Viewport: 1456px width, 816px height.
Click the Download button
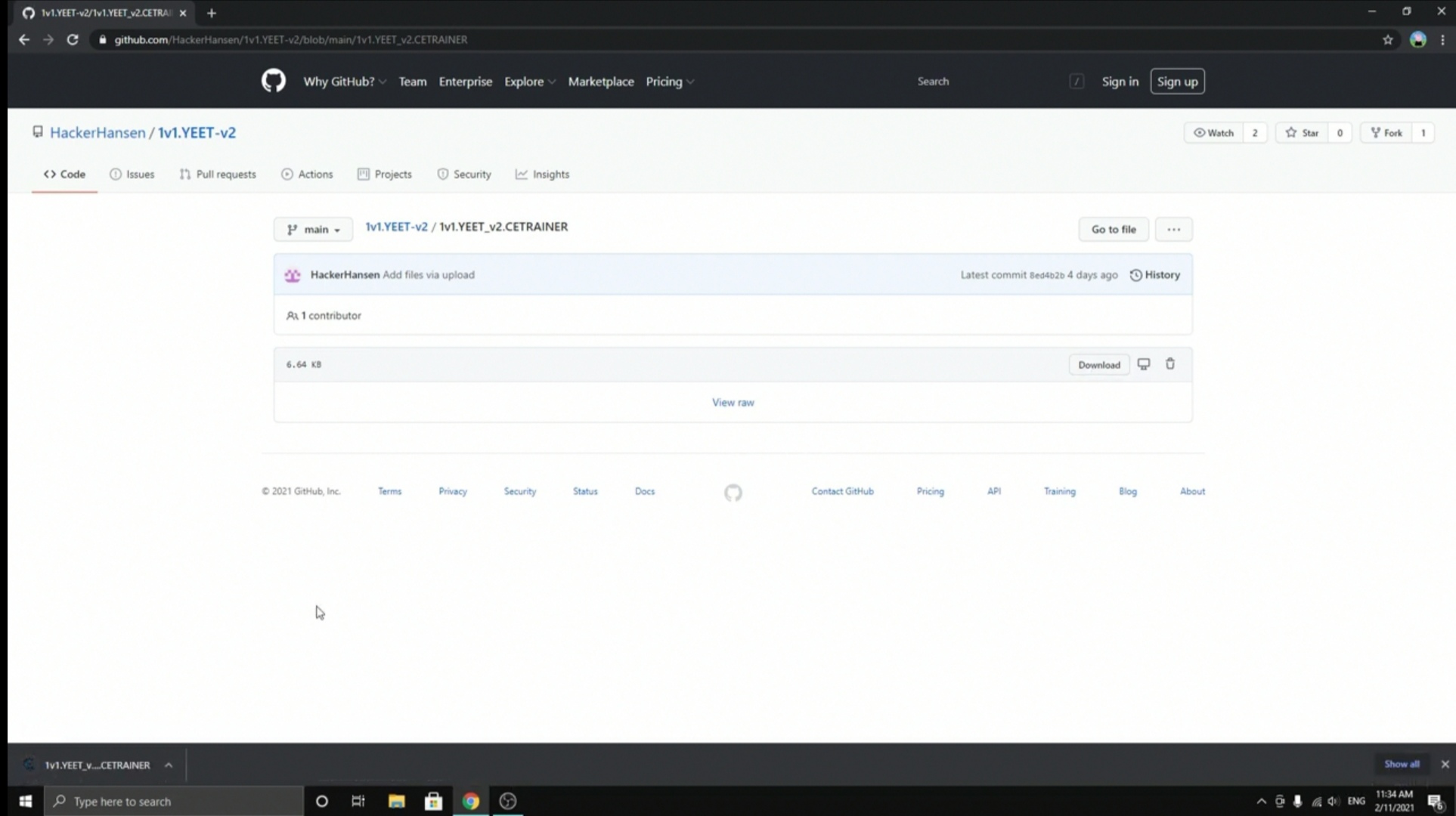point(1099,365)
